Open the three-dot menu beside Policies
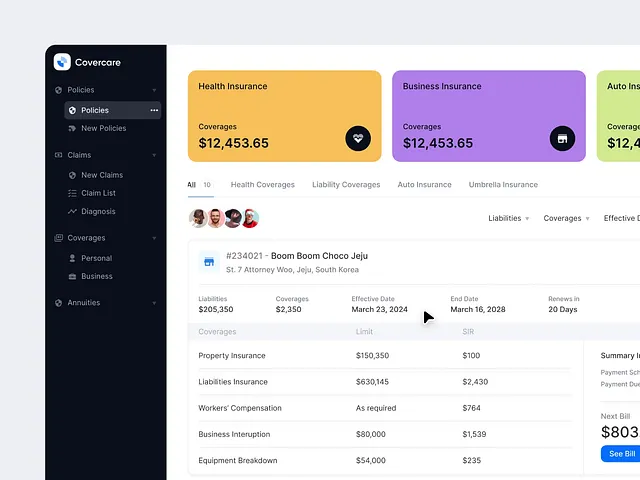Viewport: 640px width, 480px height. click(154, 110)
